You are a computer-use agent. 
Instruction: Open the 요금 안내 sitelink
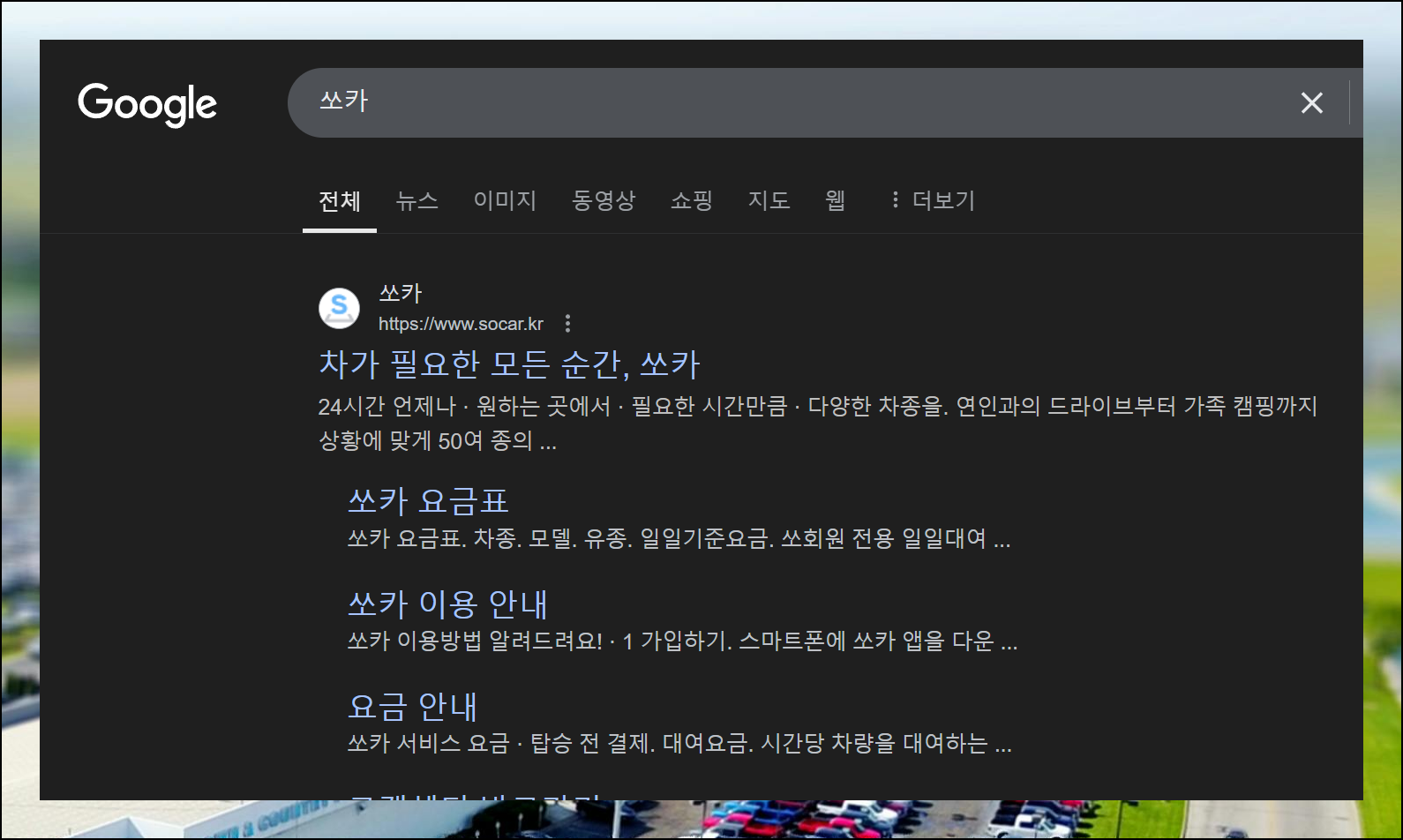(x=412, y=706)
